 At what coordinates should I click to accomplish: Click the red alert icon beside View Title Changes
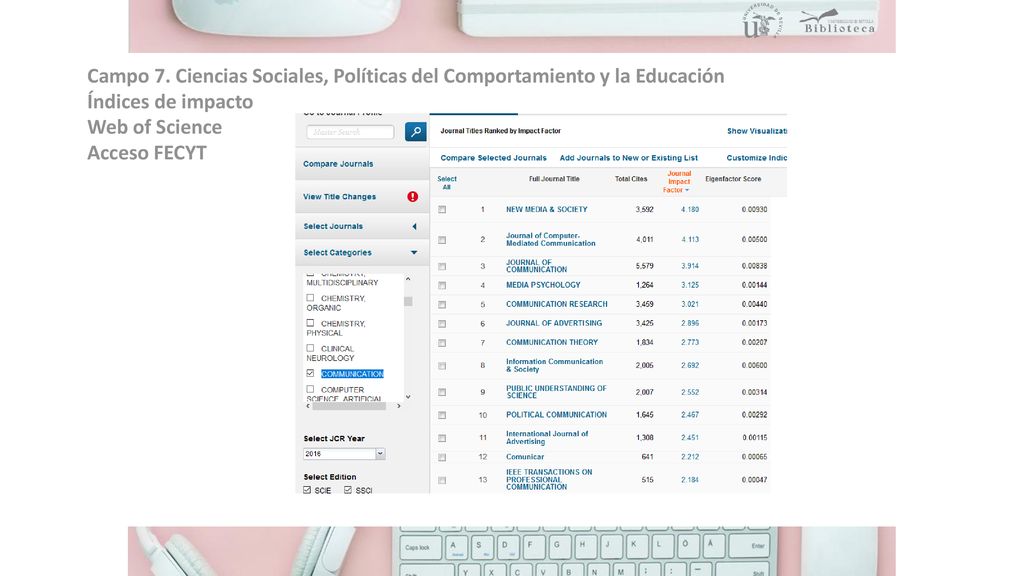click(x=412, y=197)
